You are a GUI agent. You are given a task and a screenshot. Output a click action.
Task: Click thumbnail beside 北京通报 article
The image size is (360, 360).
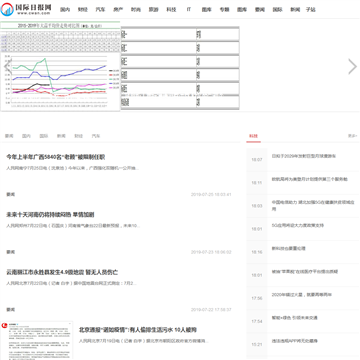point(37,340)
